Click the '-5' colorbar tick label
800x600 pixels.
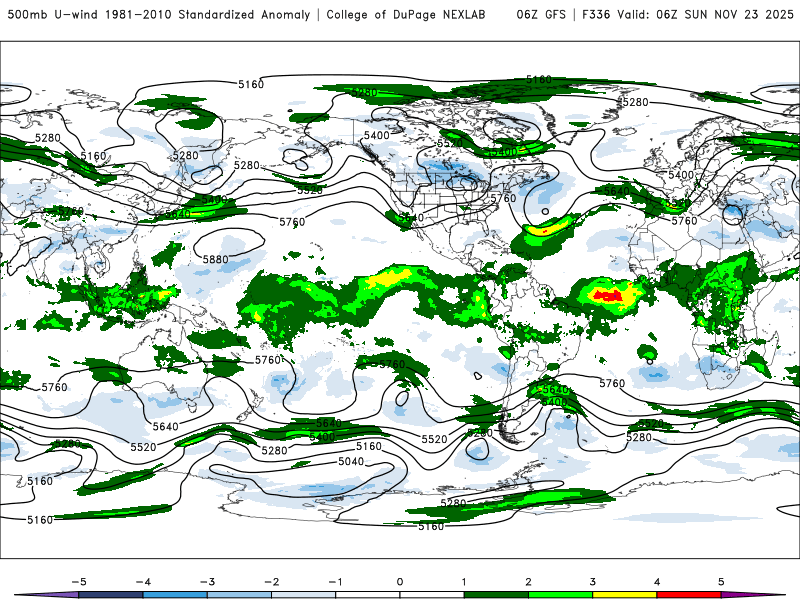click(x=79, y=582)
